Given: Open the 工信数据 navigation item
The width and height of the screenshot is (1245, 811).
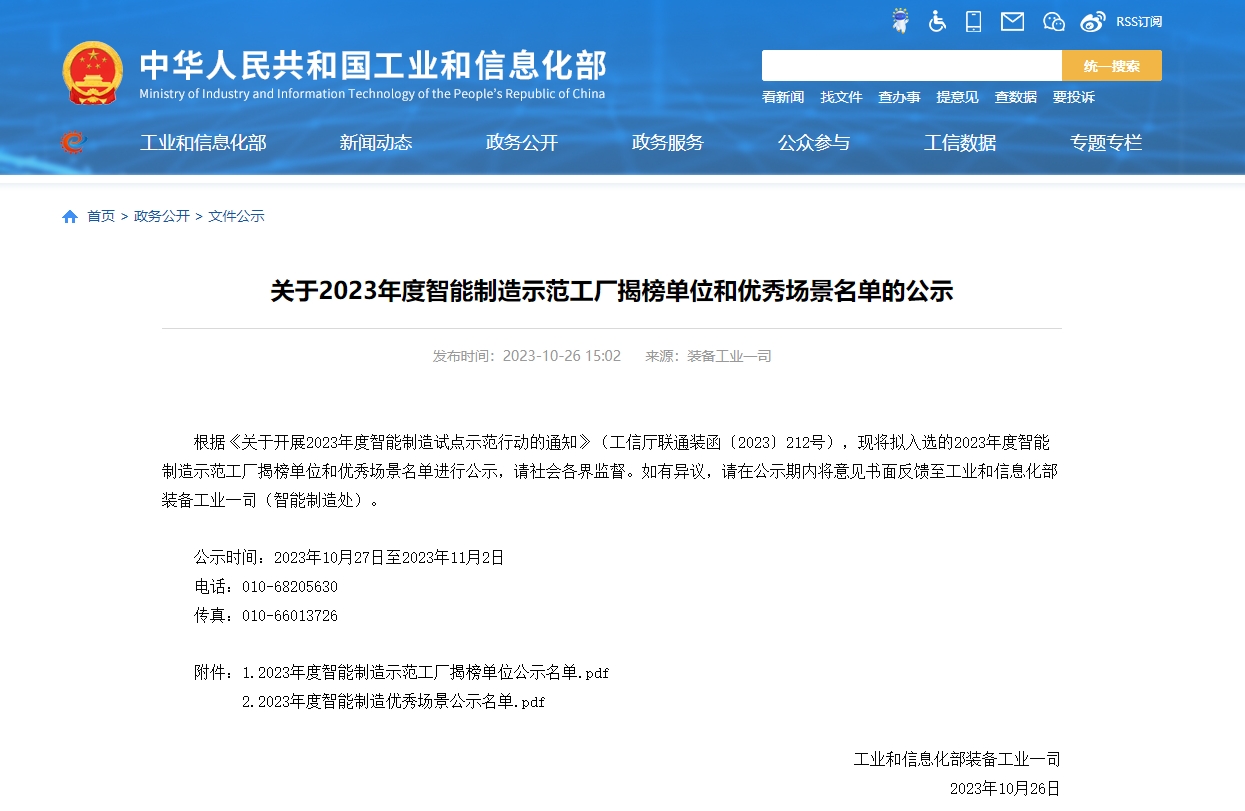Looking at the screenshot, I should click(959, 143).
